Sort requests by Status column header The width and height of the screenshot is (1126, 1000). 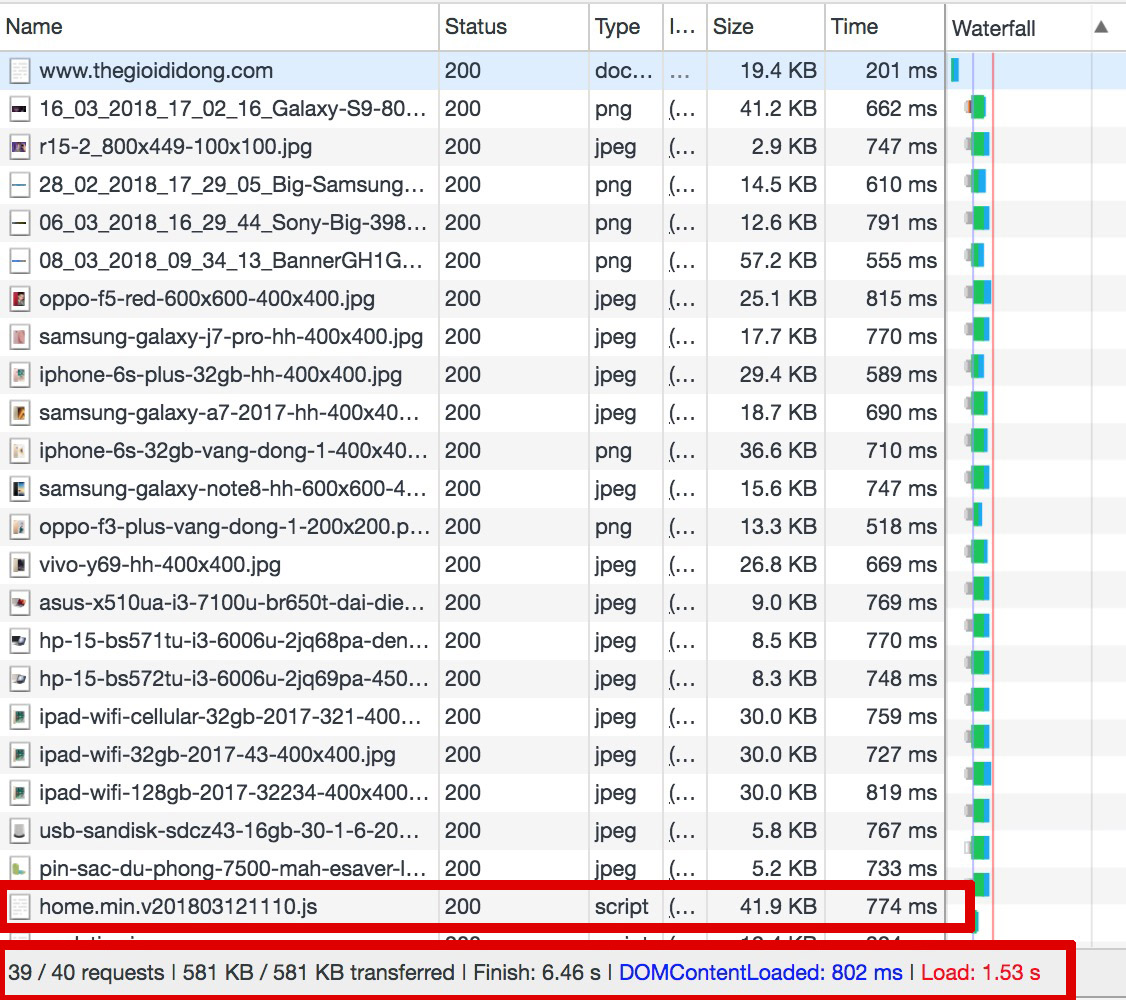(x=475, y=27)
